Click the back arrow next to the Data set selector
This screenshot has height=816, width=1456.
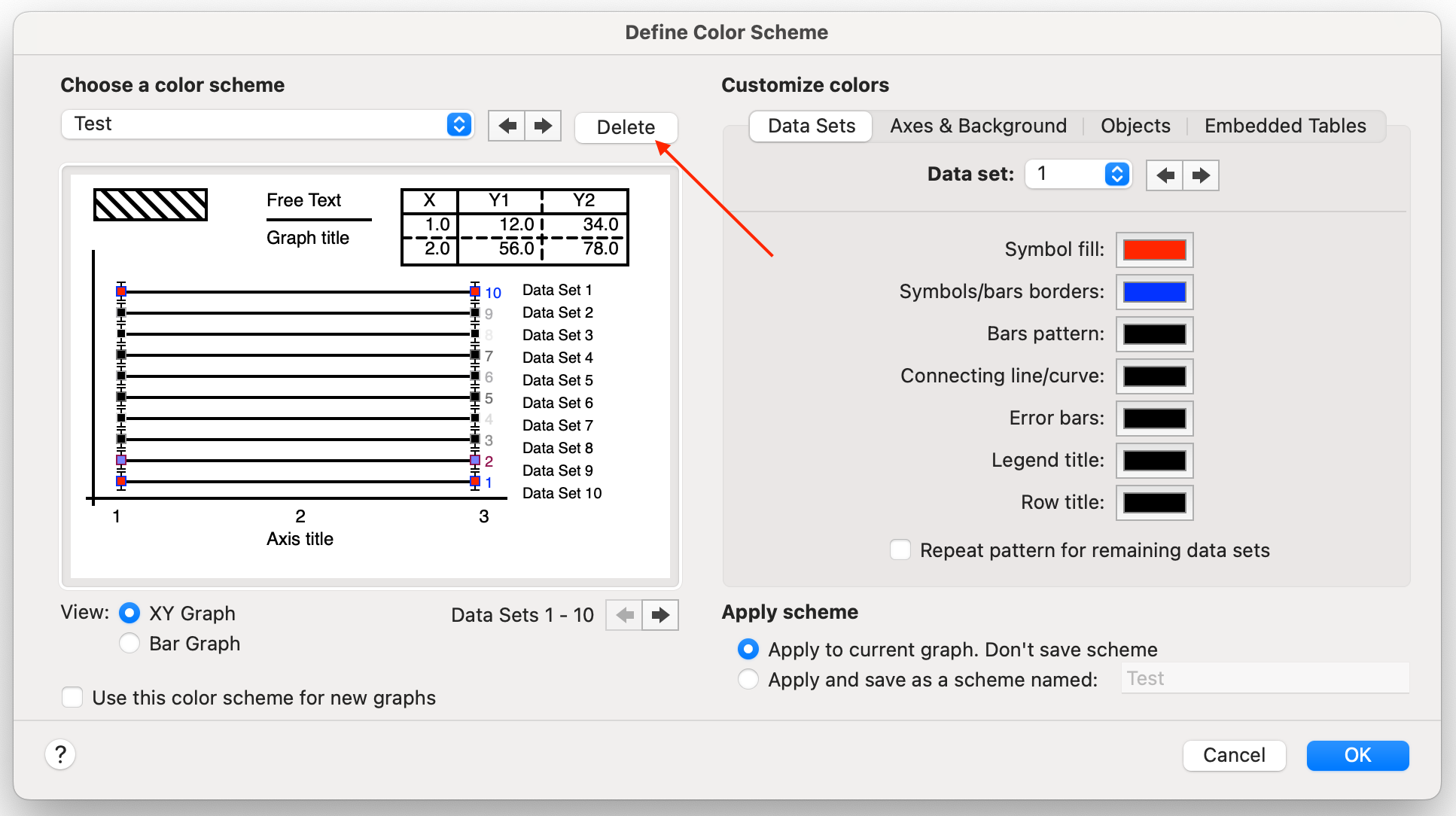pos(1164,175)
